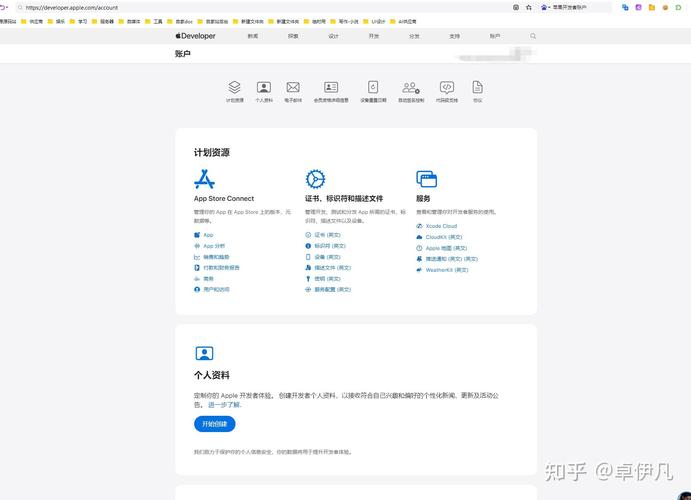Open the WeatherKit (英文) link
This screenshot has width=691, height=500.
[x=446, y=270]
